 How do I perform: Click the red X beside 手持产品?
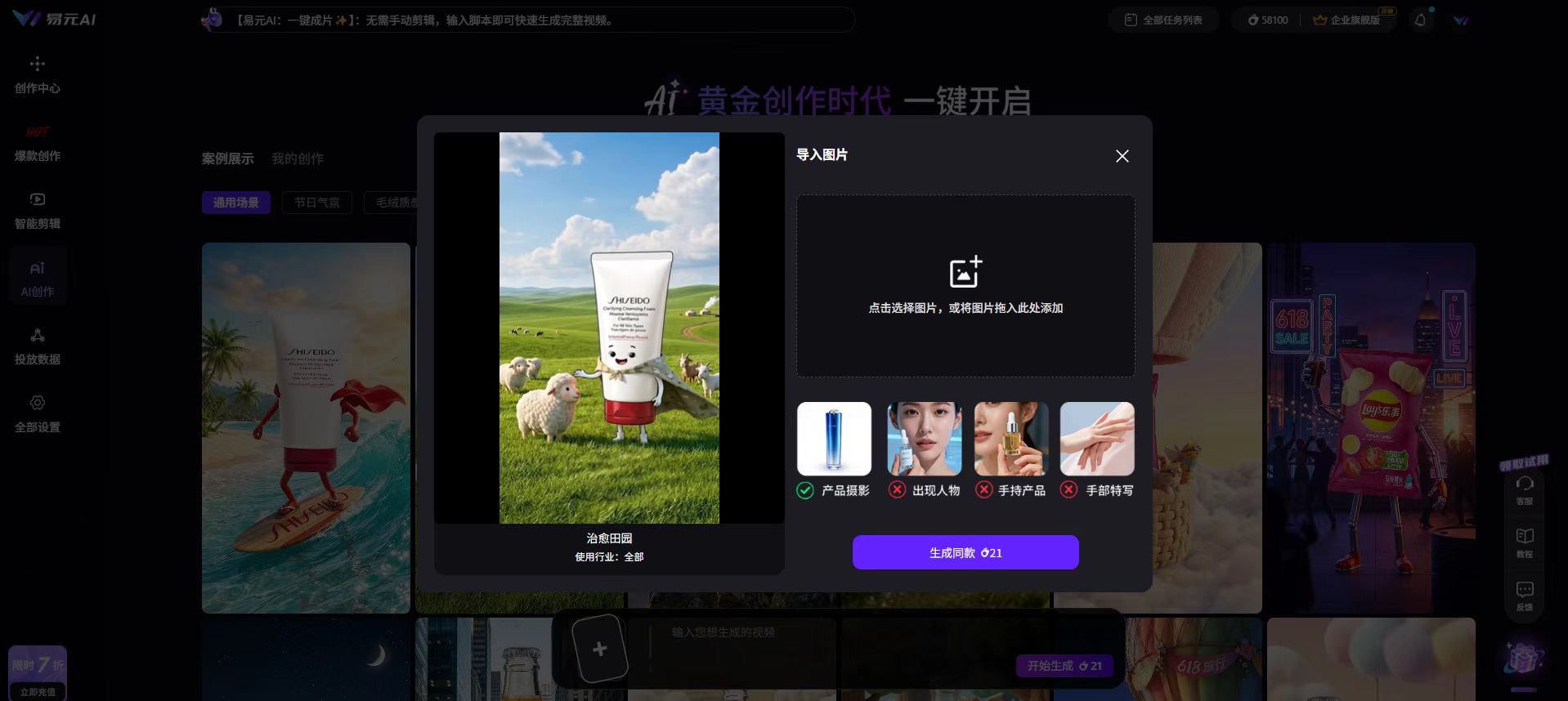pyautogui.click(x=983, y=490)
